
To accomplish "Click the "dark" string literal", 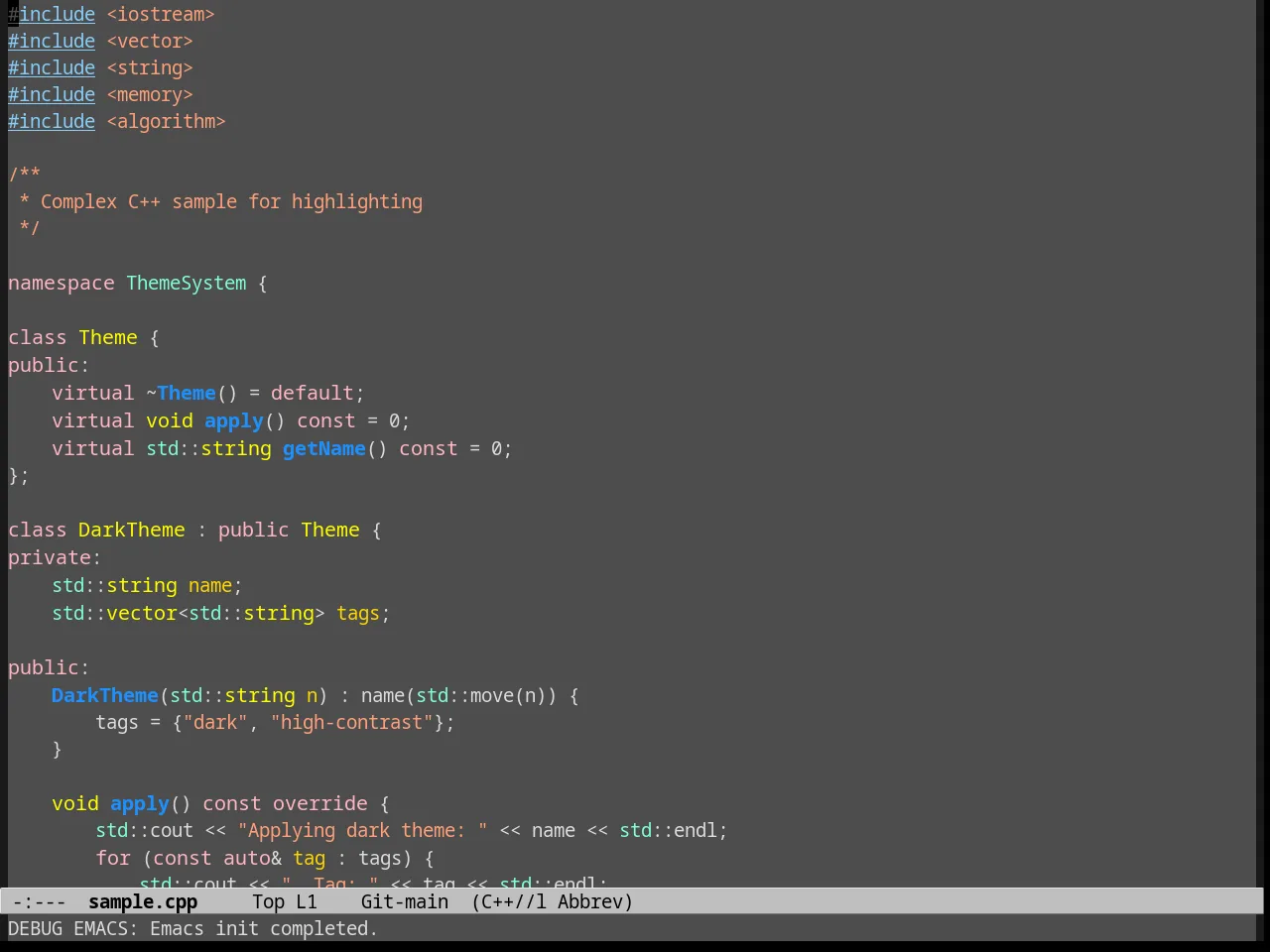I will 215,723.
